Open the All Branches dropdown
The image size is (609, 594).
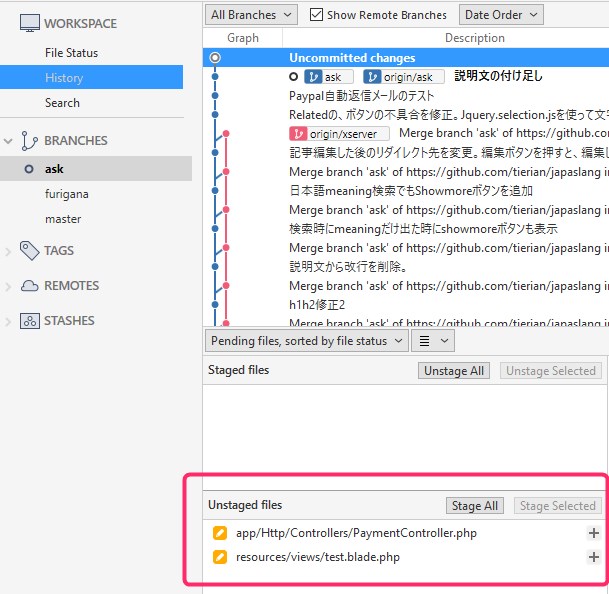[251, 15]
